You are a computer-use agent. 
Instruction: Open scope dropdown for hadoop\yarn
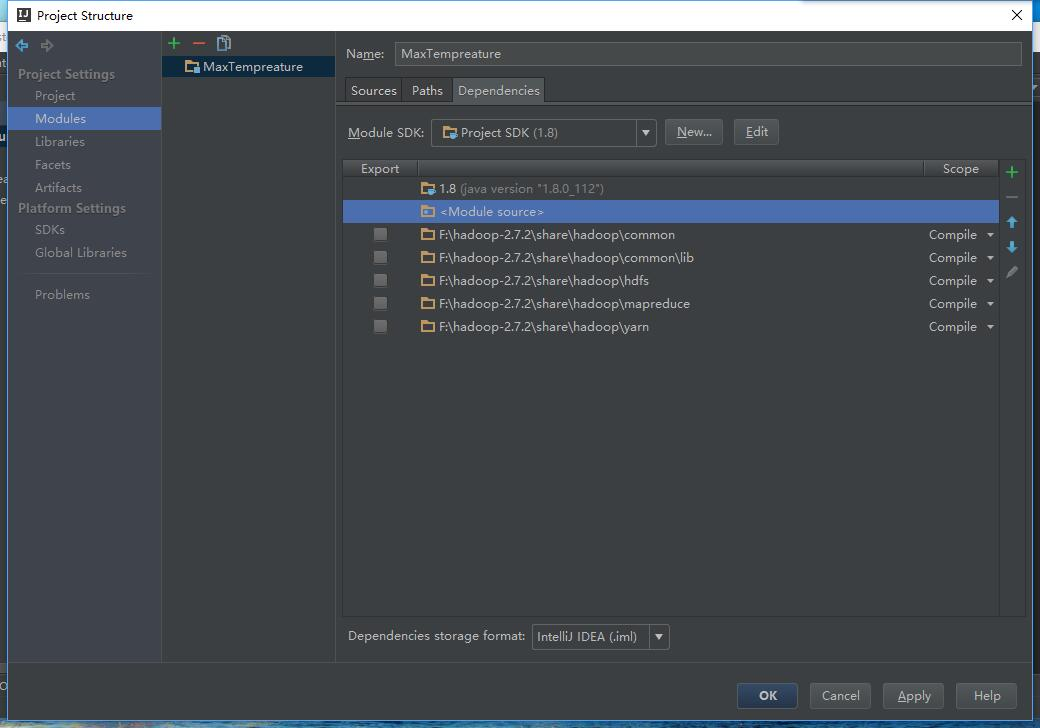tap(990, 327)
